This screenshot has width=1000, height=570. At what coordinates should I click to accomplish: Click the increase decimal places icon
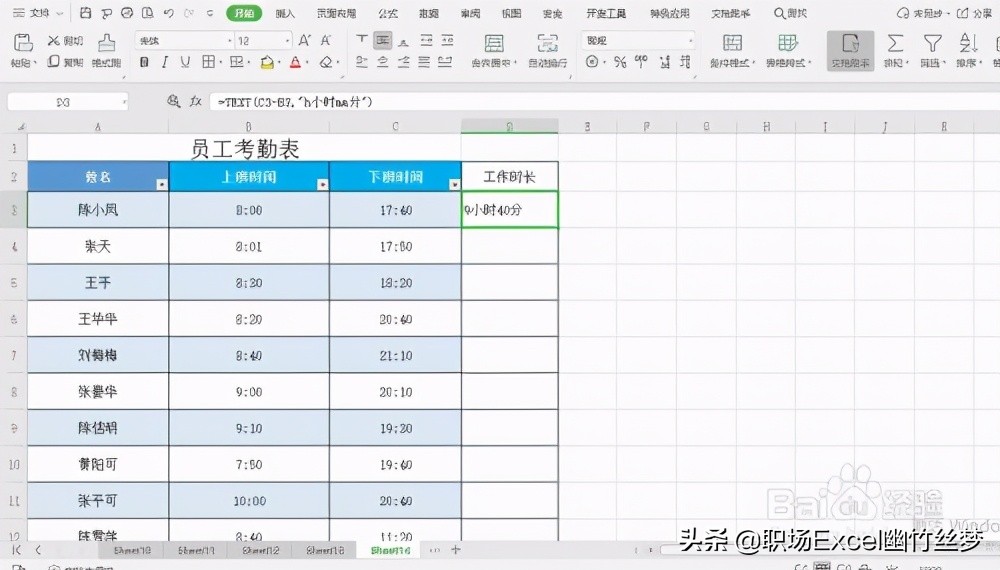pyautogui.click(x=665, y=62)
